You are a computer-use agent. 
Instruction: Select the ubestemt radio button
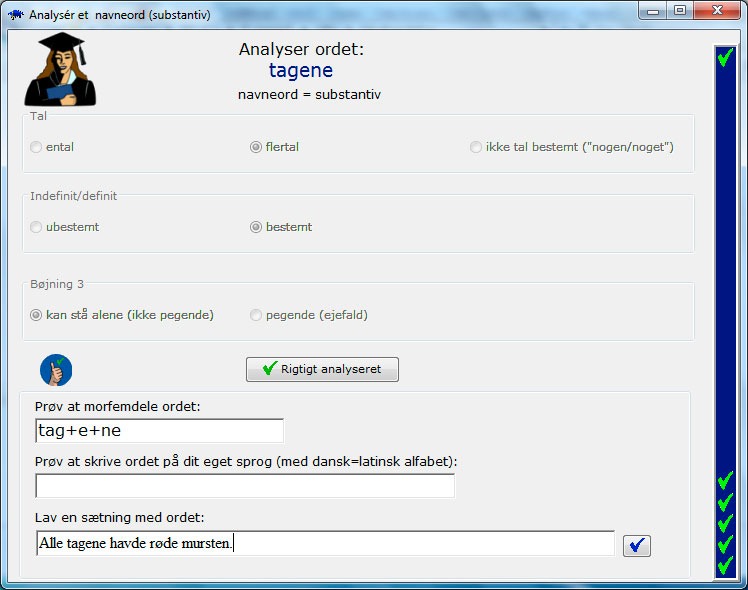36,227
